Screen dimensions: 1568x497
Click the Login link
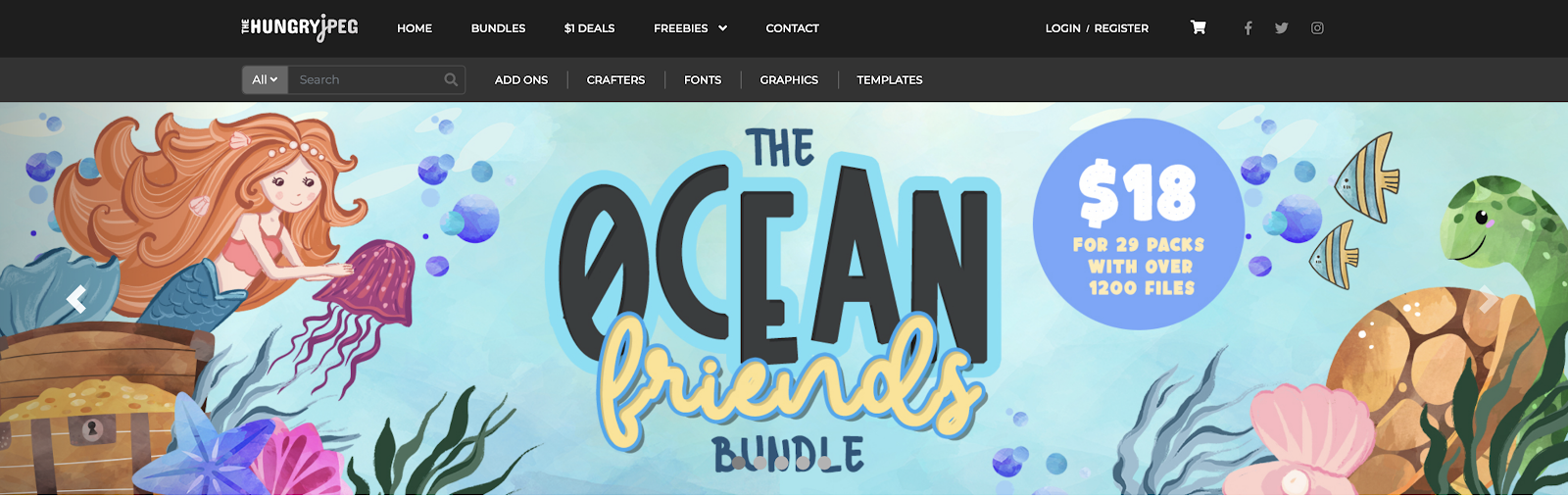click(x=1062, y=28)
